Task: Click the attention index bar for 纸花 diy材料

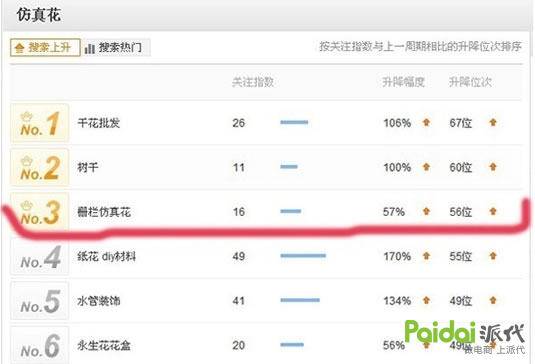Action: 303,256
